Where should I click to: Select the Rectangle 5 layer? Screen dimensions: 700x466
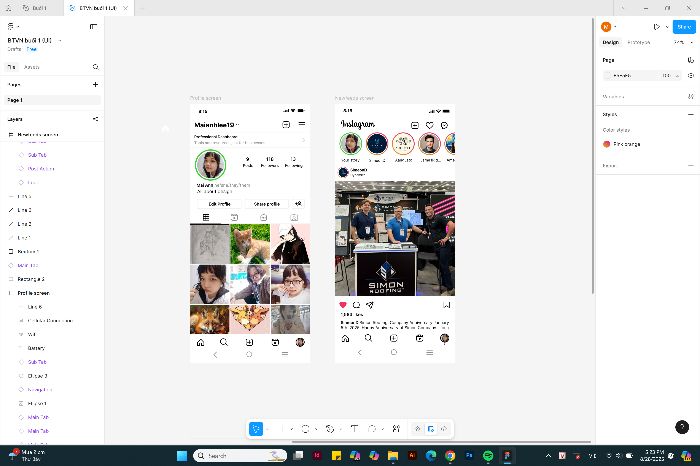31,279
